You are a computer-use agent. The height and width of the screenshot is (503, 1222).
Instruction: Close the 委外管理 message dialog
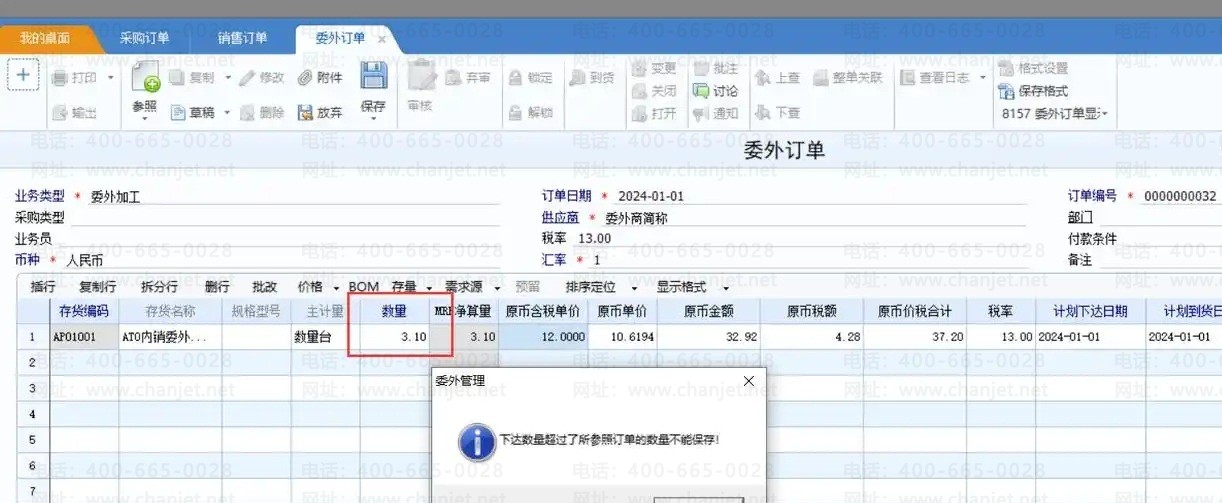[749, 381]
